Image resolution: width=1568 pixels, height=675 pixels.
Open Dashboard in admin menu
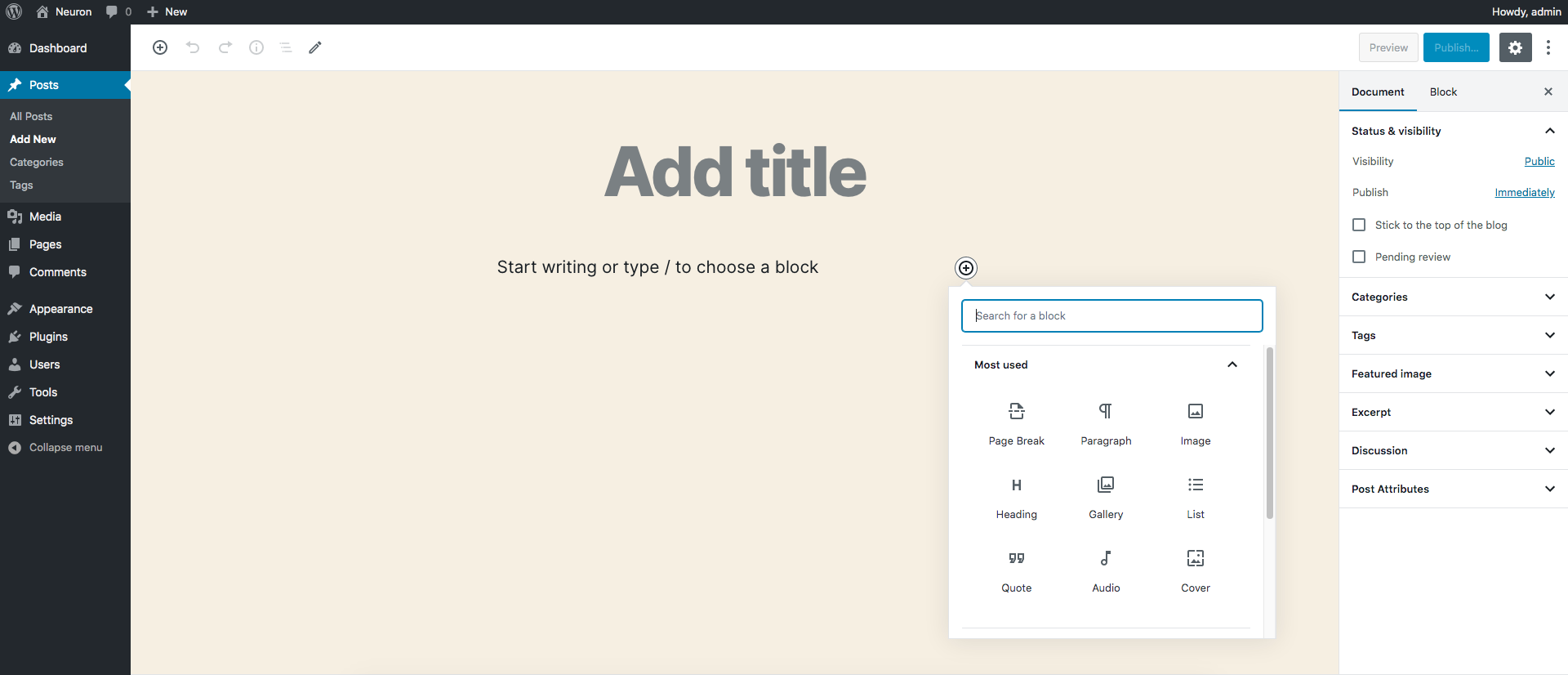(65, 48)
